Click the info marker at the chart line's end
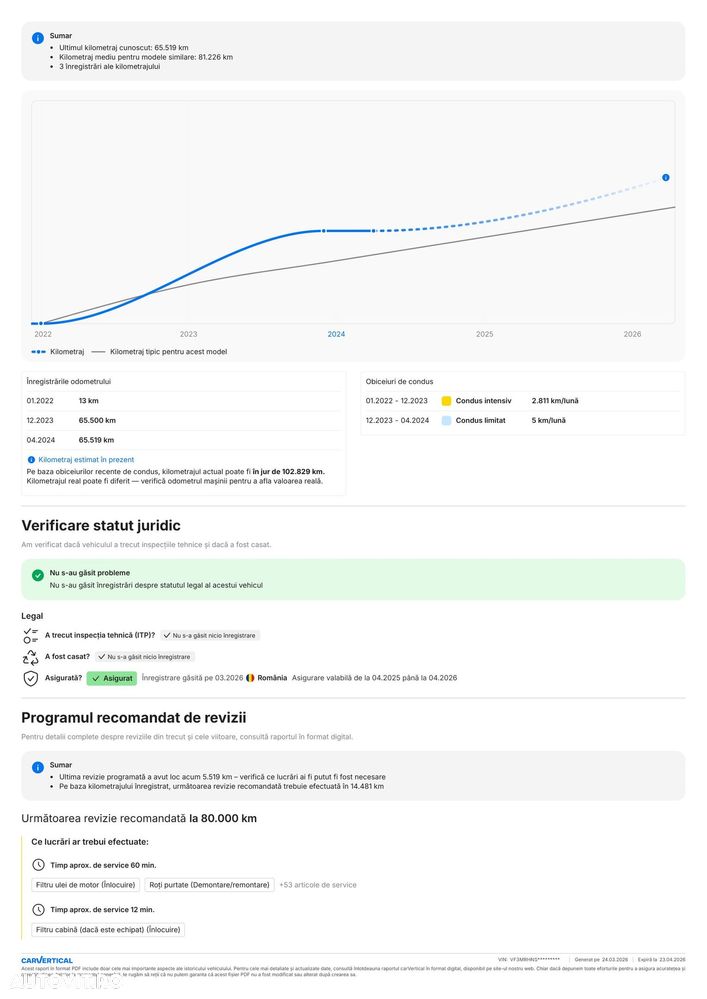This screenshot has height=999, width=707. click(666, 178)
